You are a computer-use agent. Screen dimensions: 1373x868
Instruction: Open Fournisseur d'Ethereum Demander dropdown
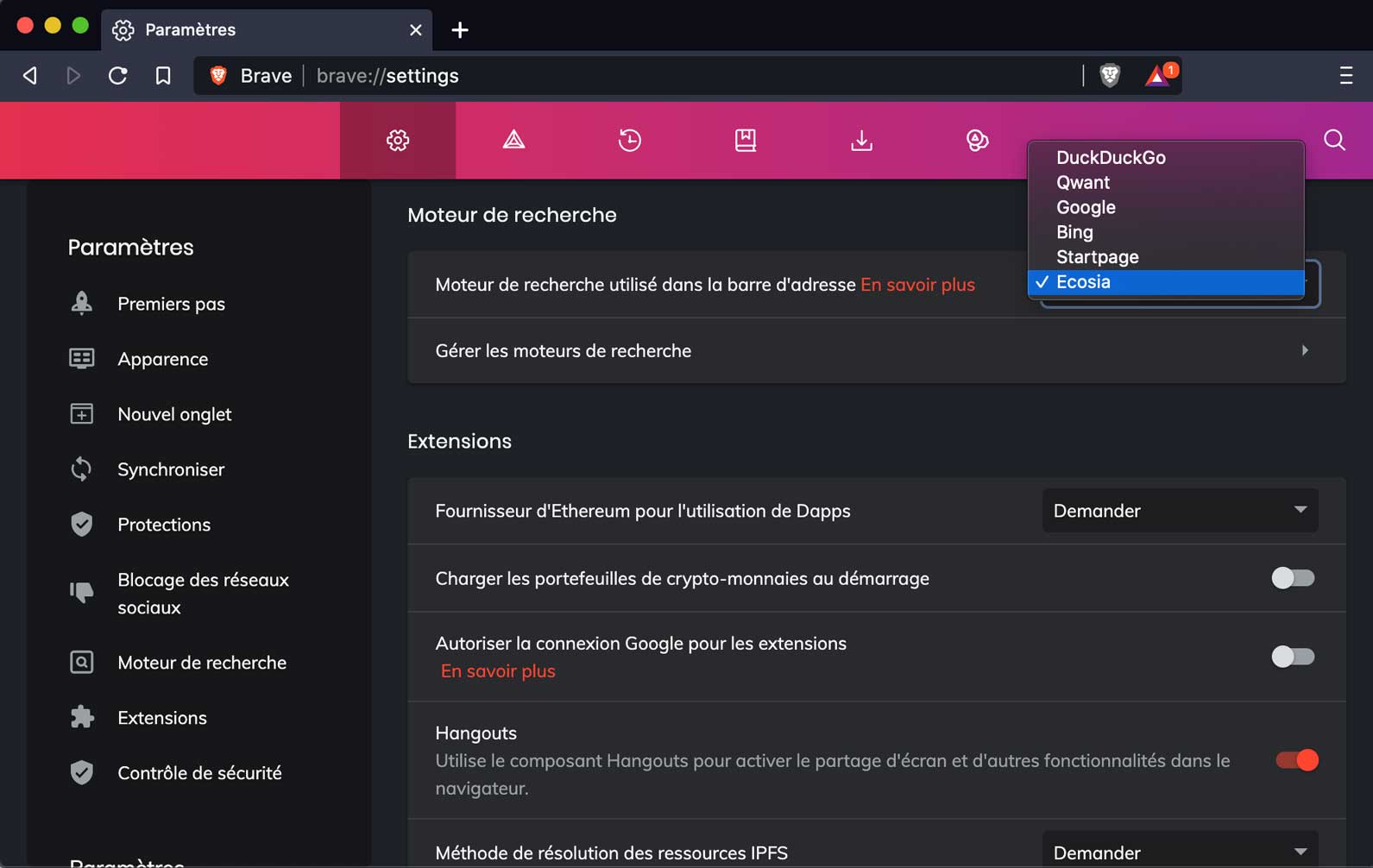1180,511
